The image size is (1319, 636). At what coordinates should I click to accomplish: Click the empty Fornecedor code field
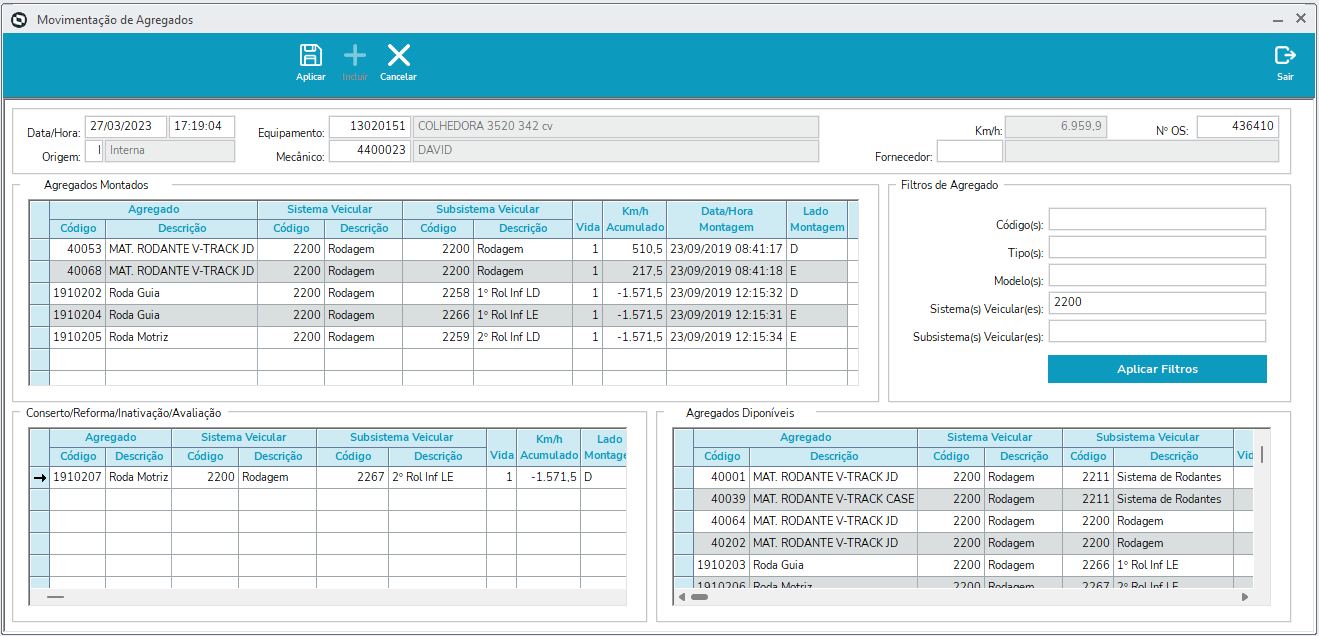click(969, 151)
